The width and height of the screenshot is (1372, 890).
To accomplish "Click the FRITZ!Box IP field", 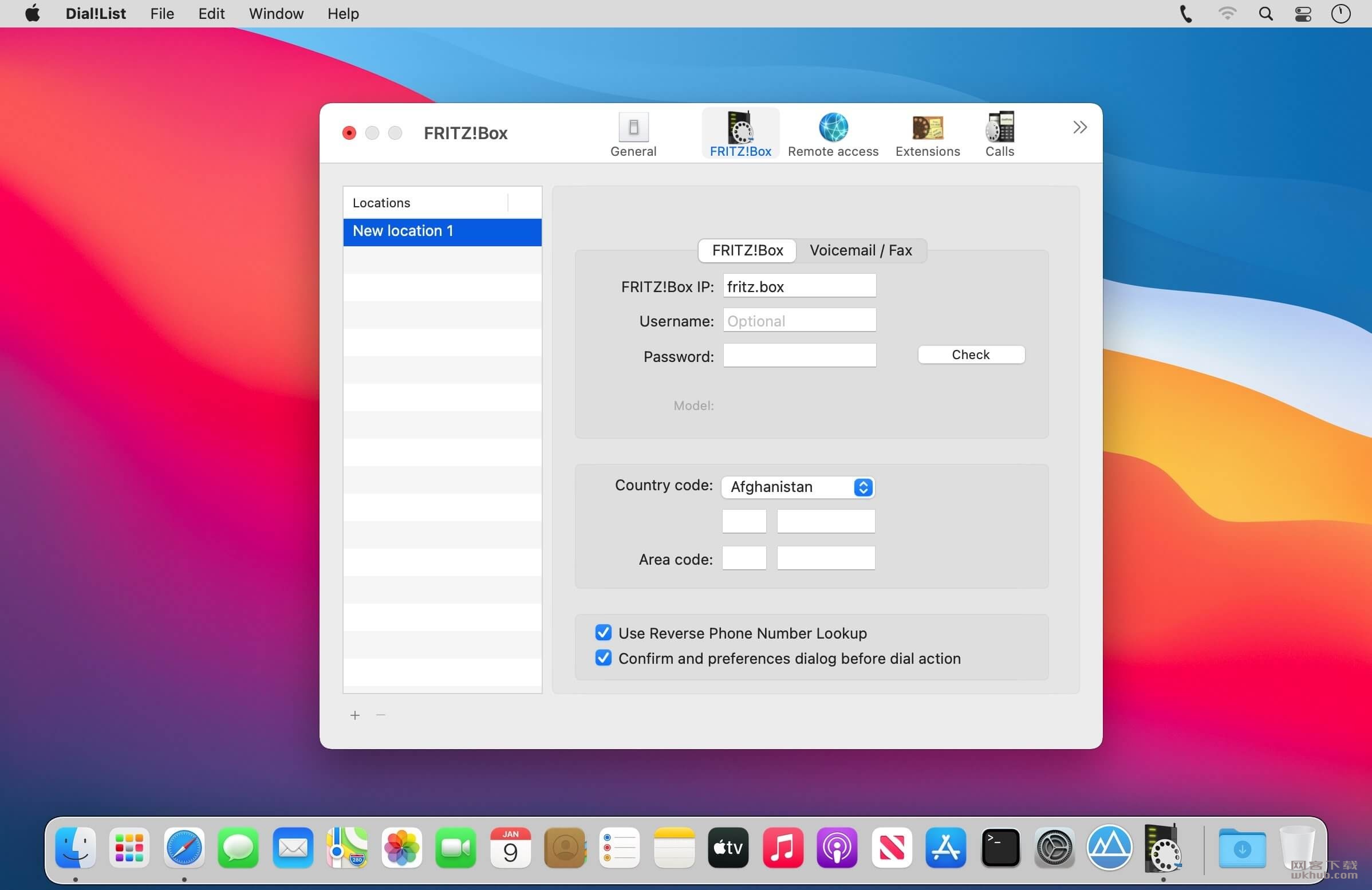I will click(799, 286).
